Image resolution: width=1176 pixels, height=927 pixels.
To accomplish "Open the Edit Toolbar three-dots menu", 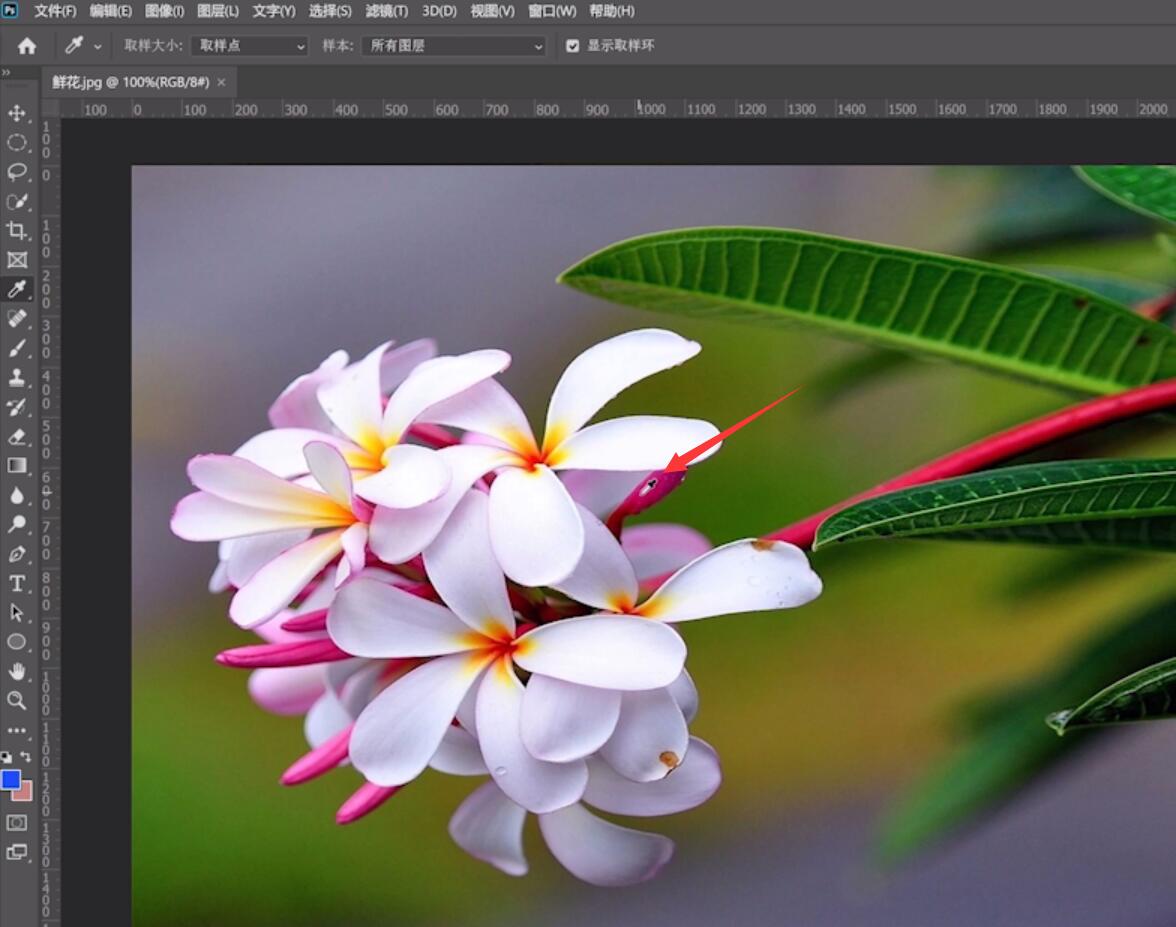I will 16,730.
